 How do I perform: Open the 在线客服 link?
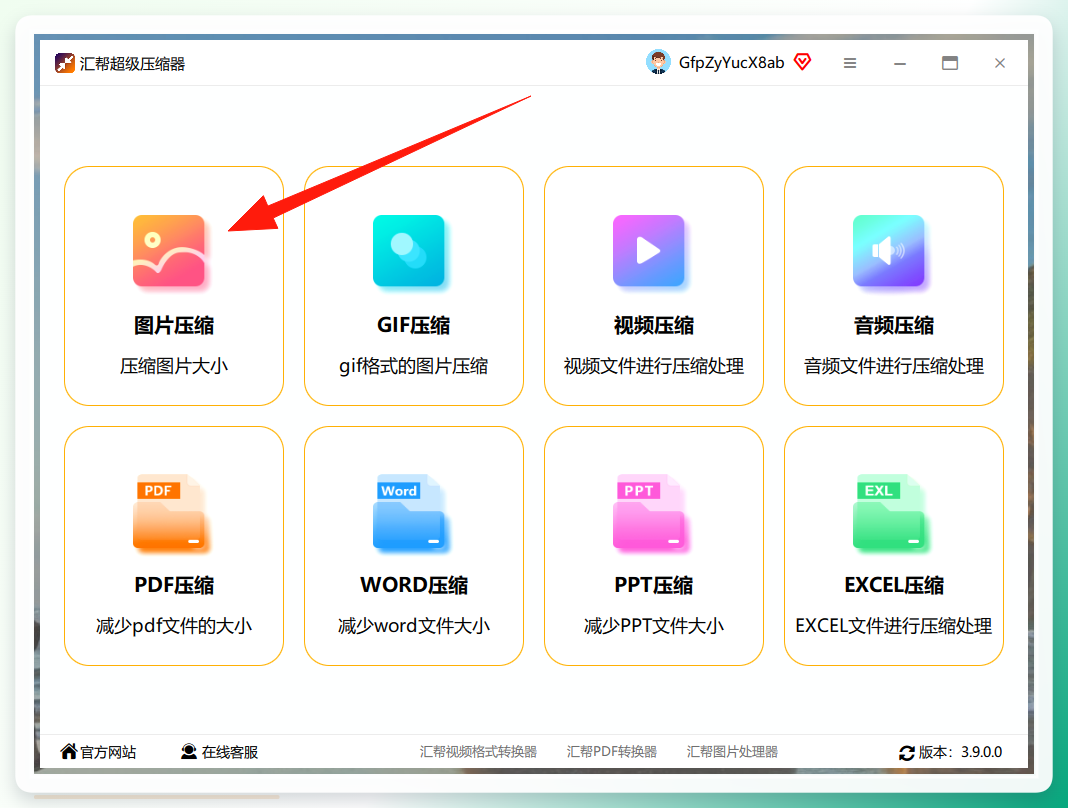click(230, 752)
